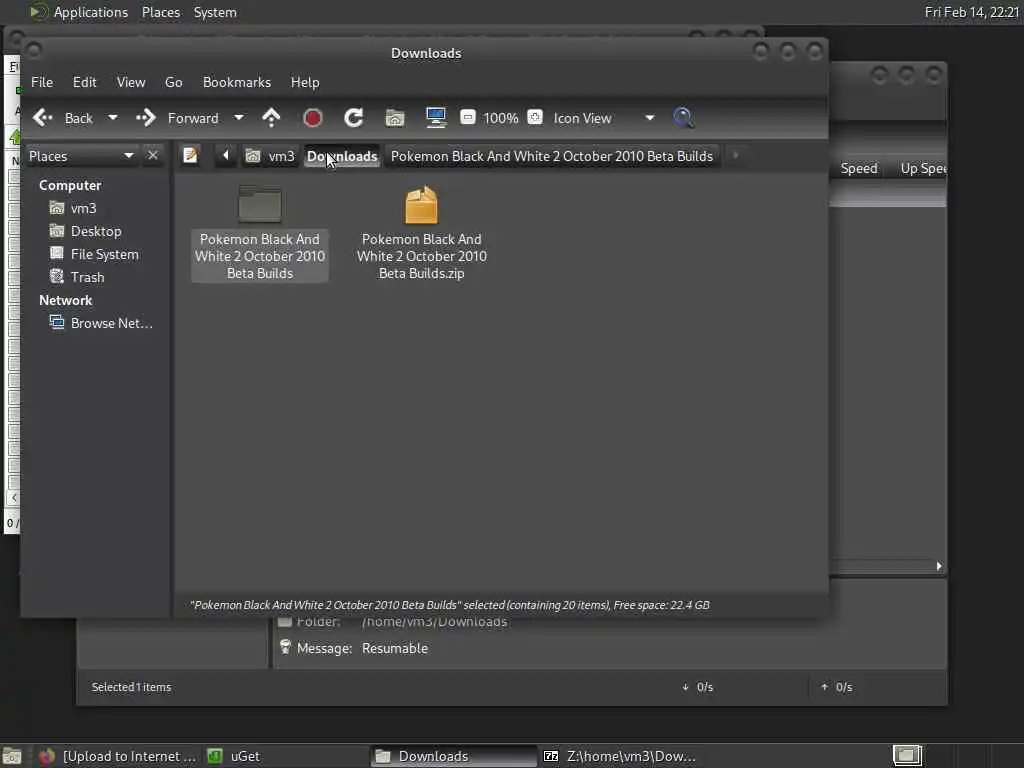Viewport: 1024px width, 768px height.
Task: Open Computer location toolbar icon
Action: click(x=436, y=118)
